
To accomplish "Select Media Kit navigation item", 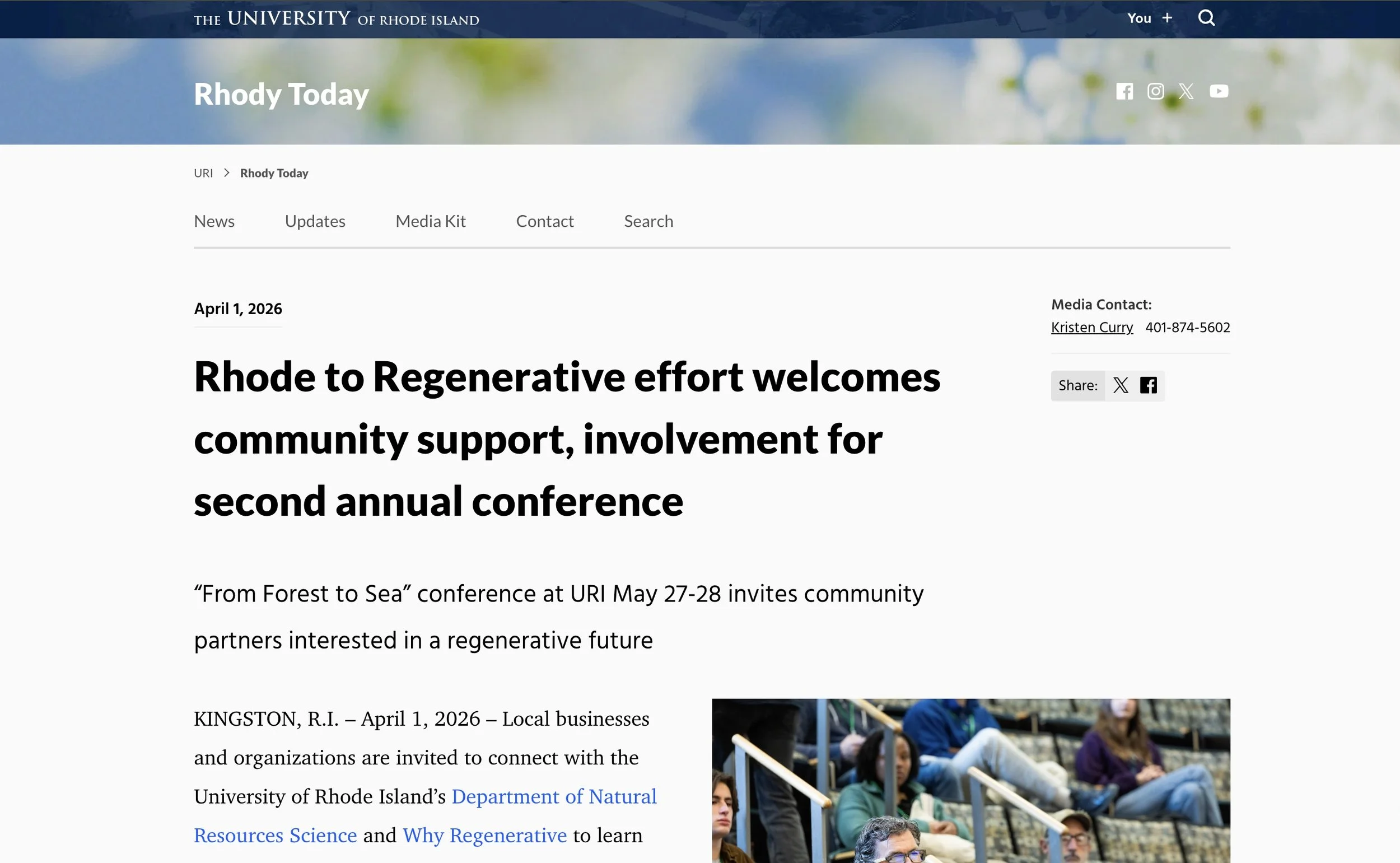I will tap(430, 221).
